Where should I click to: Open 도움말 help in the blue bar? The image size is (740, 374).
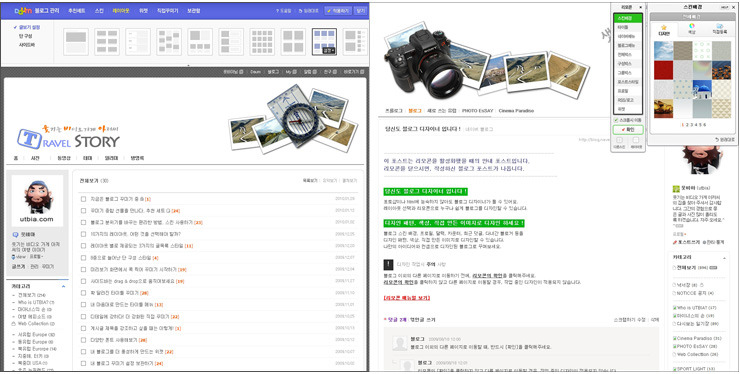click(284, 10)
